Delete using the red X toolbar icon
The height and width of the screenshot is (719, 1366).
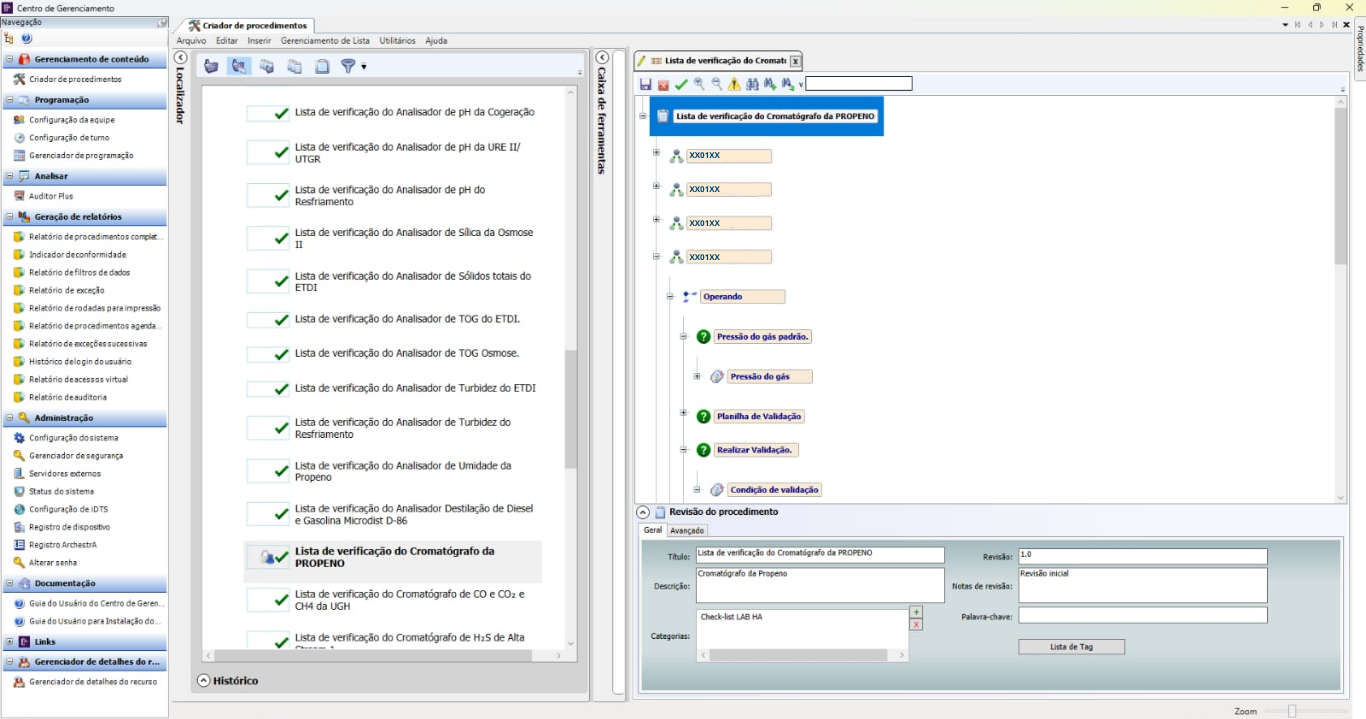tap(663, 83)
